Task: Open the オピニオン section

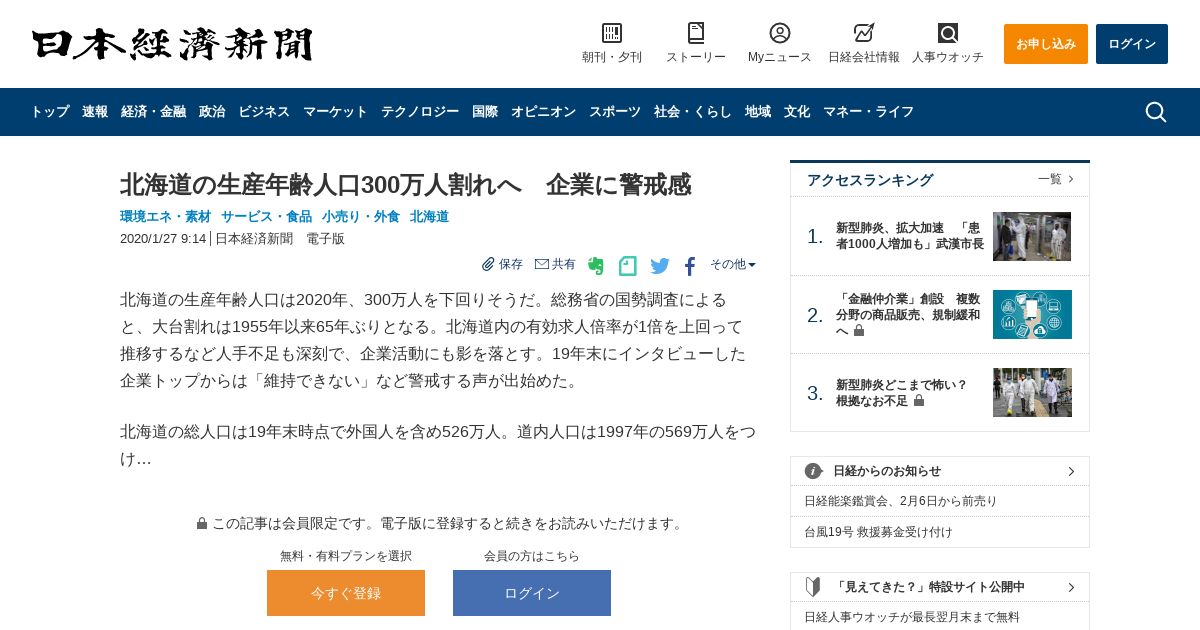Action: [x=543, y=112]
